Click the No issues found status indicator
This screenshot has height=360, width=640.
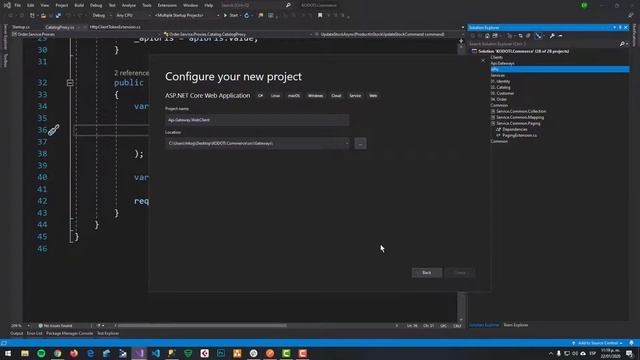(55, 326)
